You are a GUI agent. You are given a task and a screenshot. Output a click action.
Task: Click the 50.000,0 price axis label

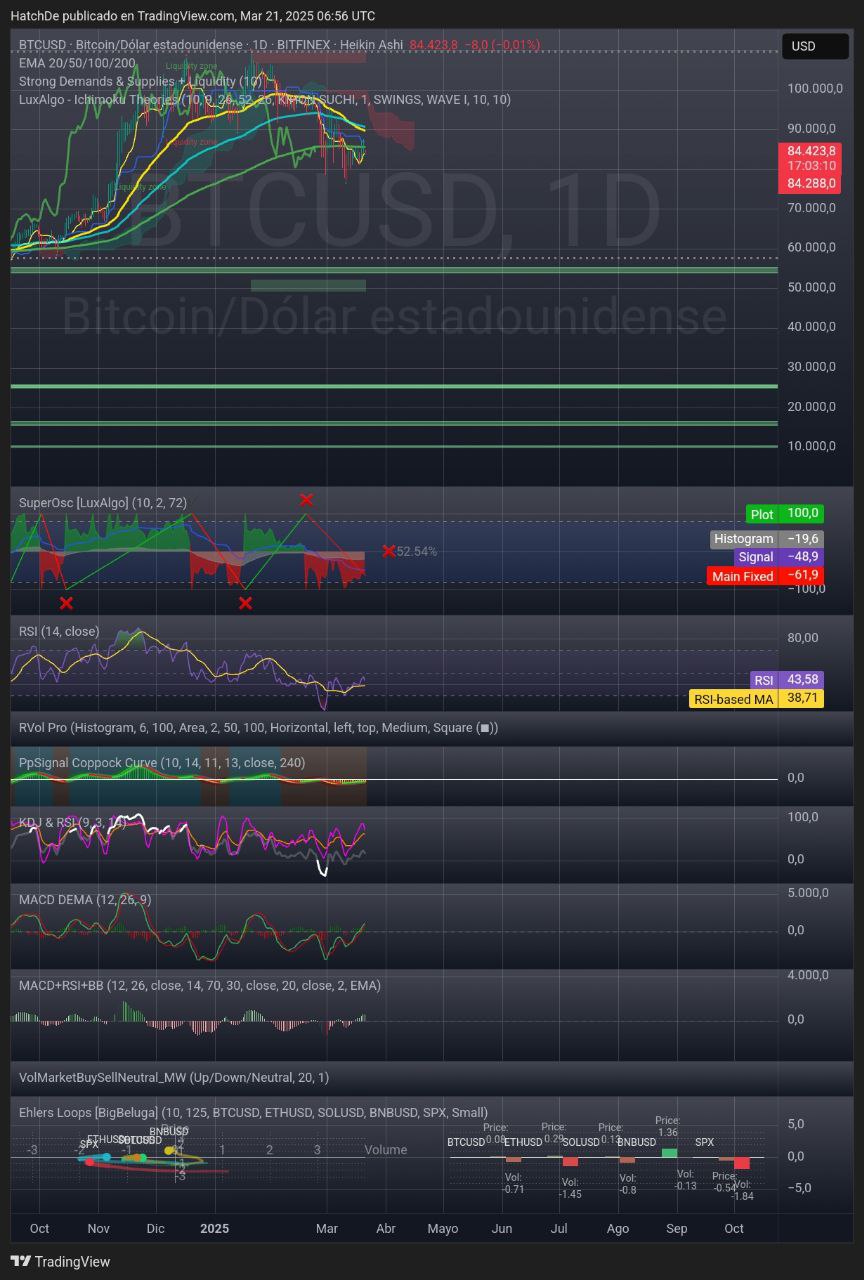[812, 287]
